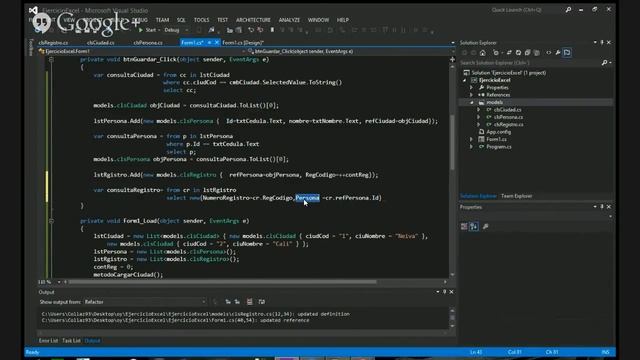Open the WINDOW menu

[x=318, y=20]
